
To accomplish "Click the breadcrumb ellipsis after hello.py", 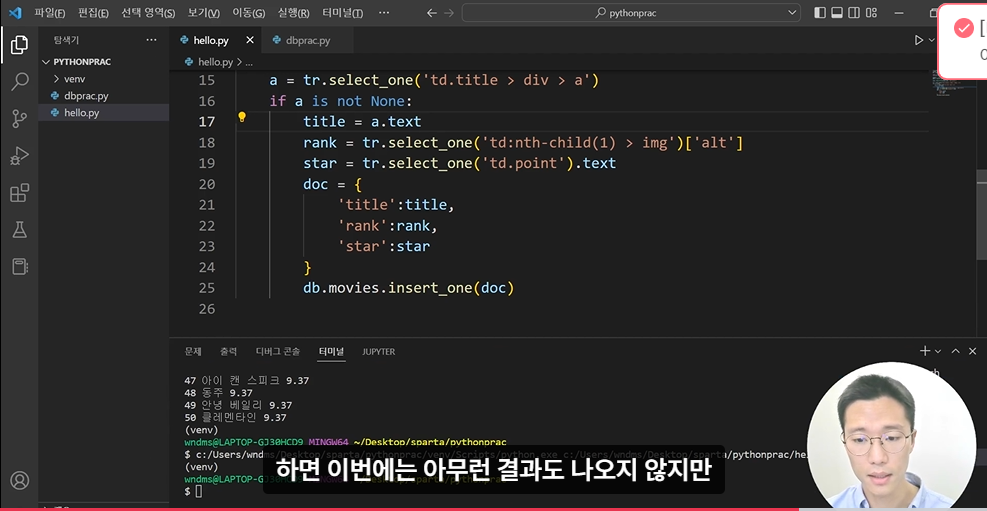I will (x=249, y=62).
